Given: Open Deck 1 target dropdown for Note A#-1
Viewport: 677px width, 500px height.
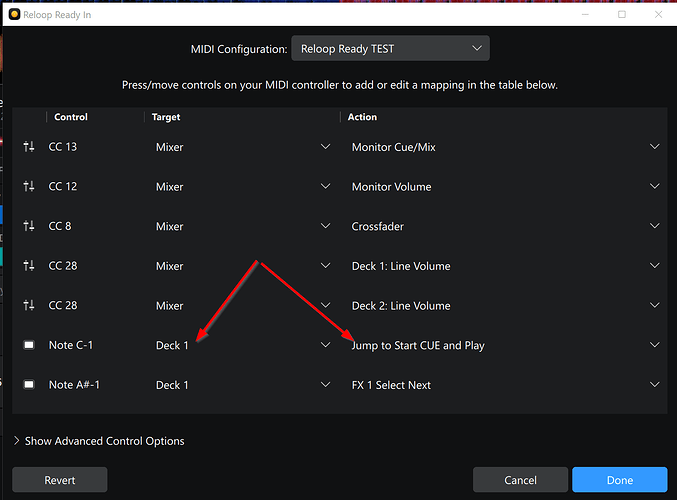Looking at the screenshot, I should (x=242, y=385).
